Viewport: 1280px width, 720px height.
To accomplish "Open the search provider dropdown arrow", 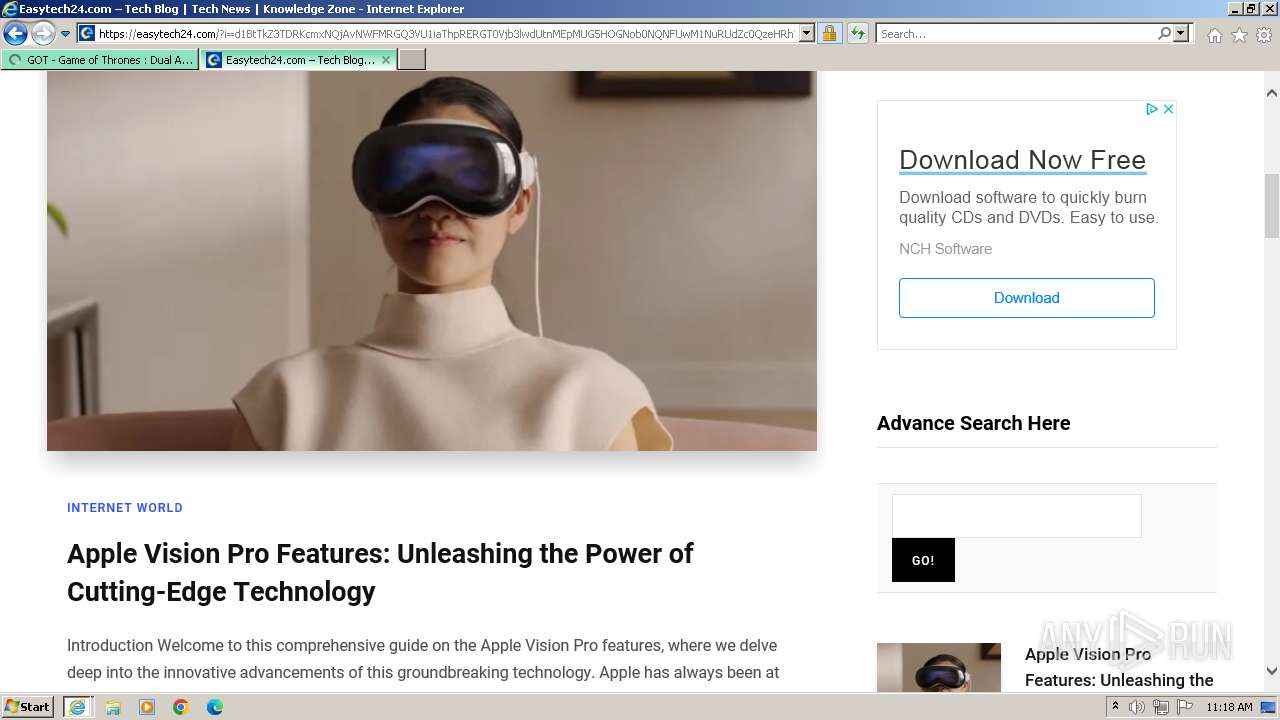I will pos(1181,34).
